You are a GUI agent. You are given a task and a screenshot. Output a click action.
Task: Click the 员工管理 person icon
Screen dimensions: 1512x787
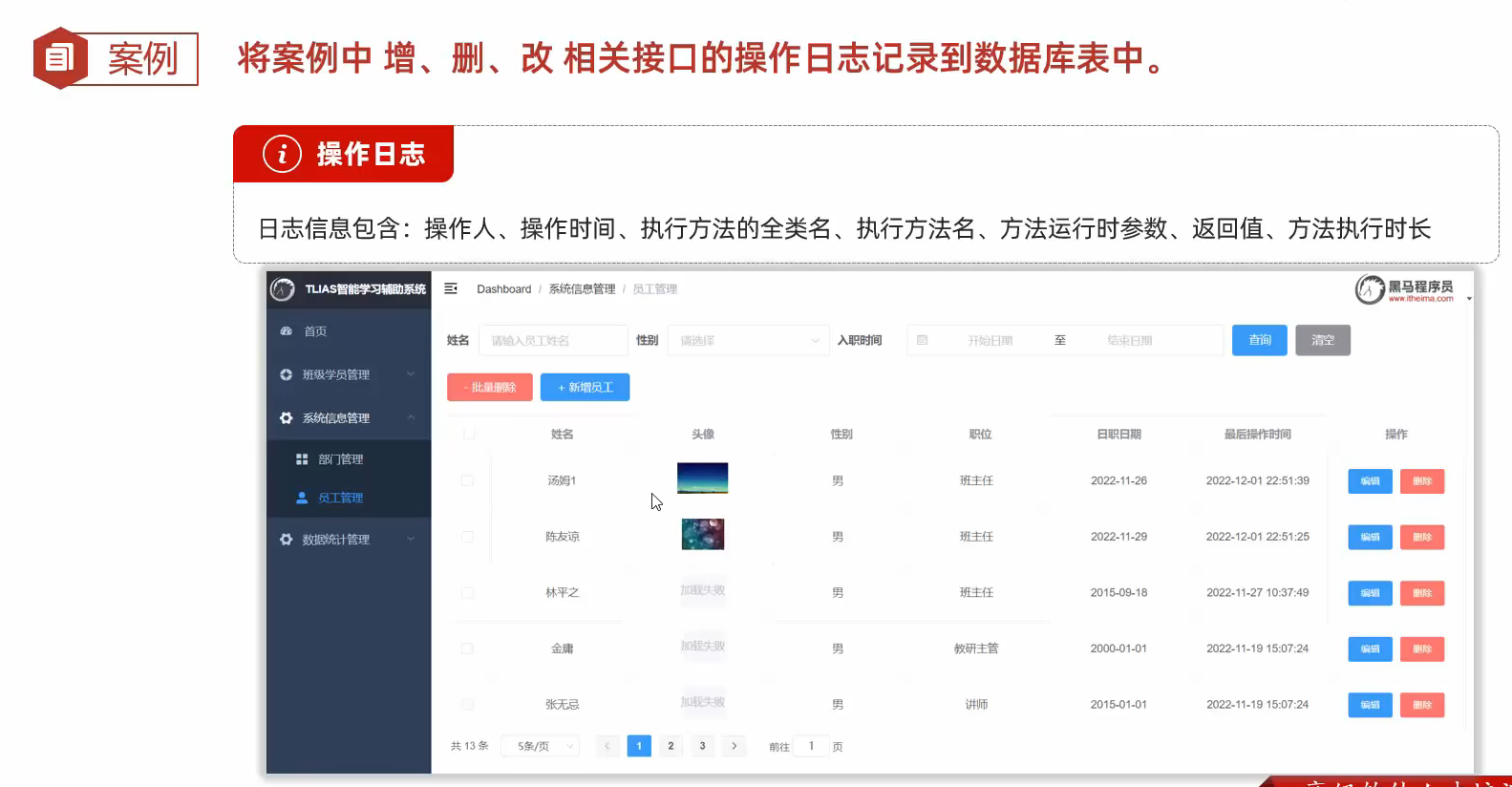tap(302, 498)
